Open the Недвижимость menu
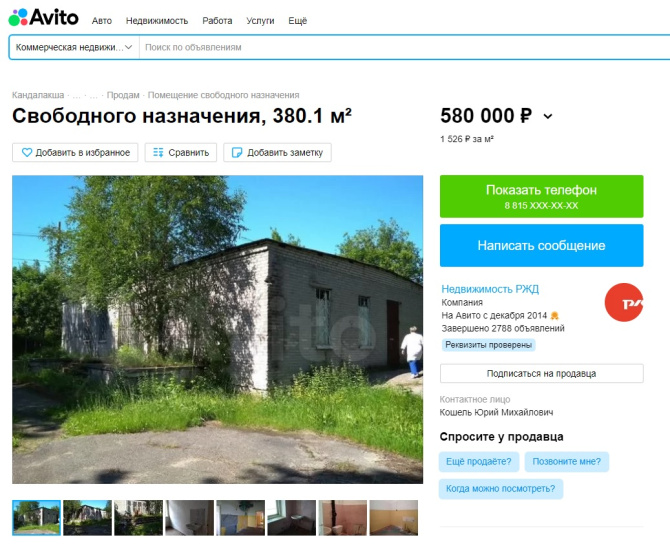This screenshot has width=670, height=544. pyautogui.click(x=157, y=21)
